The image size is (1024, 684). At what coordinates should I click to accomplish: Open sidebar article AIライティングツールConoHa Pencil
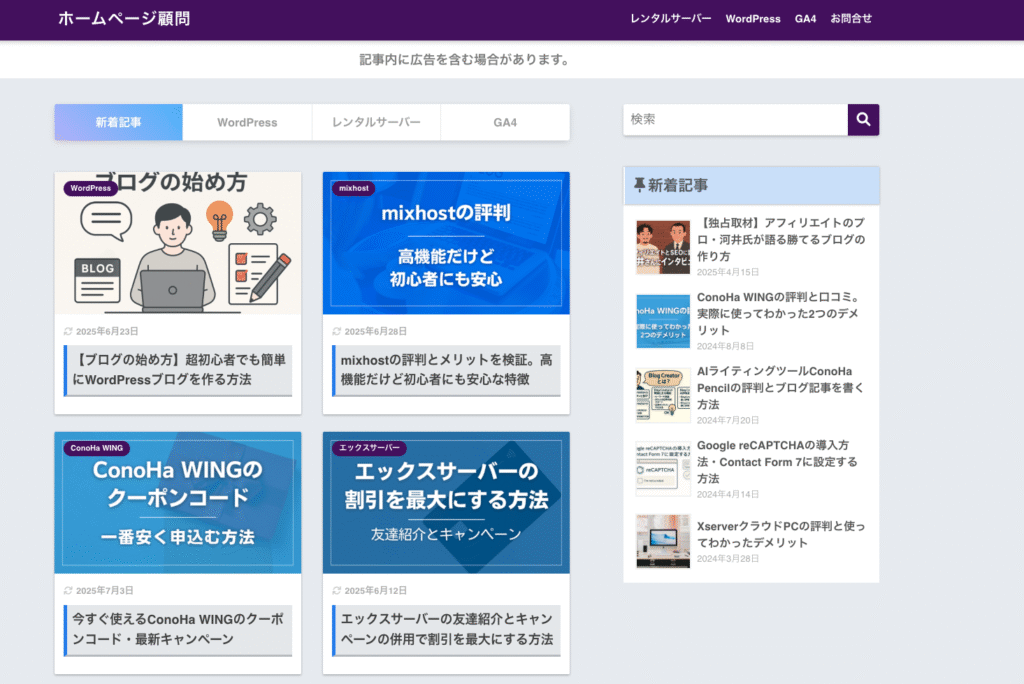click(x=780, y=387)
